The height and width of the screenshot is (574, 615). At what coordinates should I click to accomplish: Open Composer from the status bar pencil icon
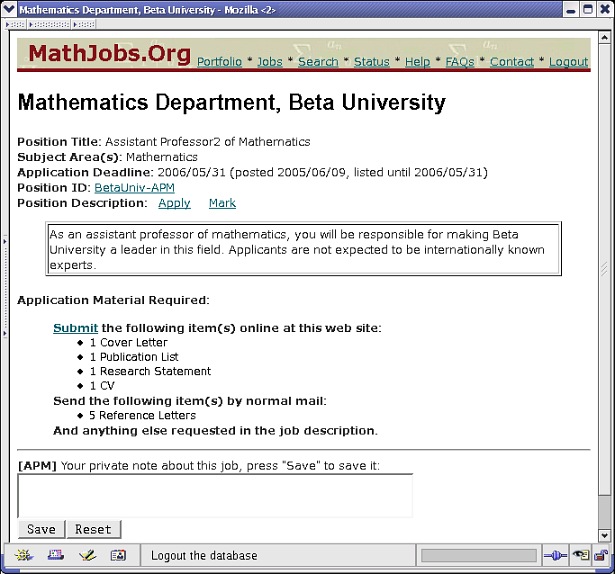pos(87,555)
